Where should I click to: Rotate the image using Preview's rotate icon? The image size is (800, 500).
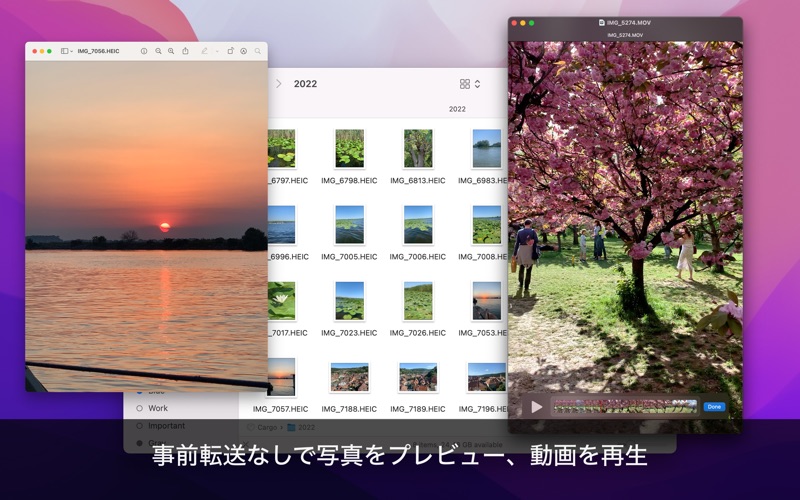tap(231, 51)
